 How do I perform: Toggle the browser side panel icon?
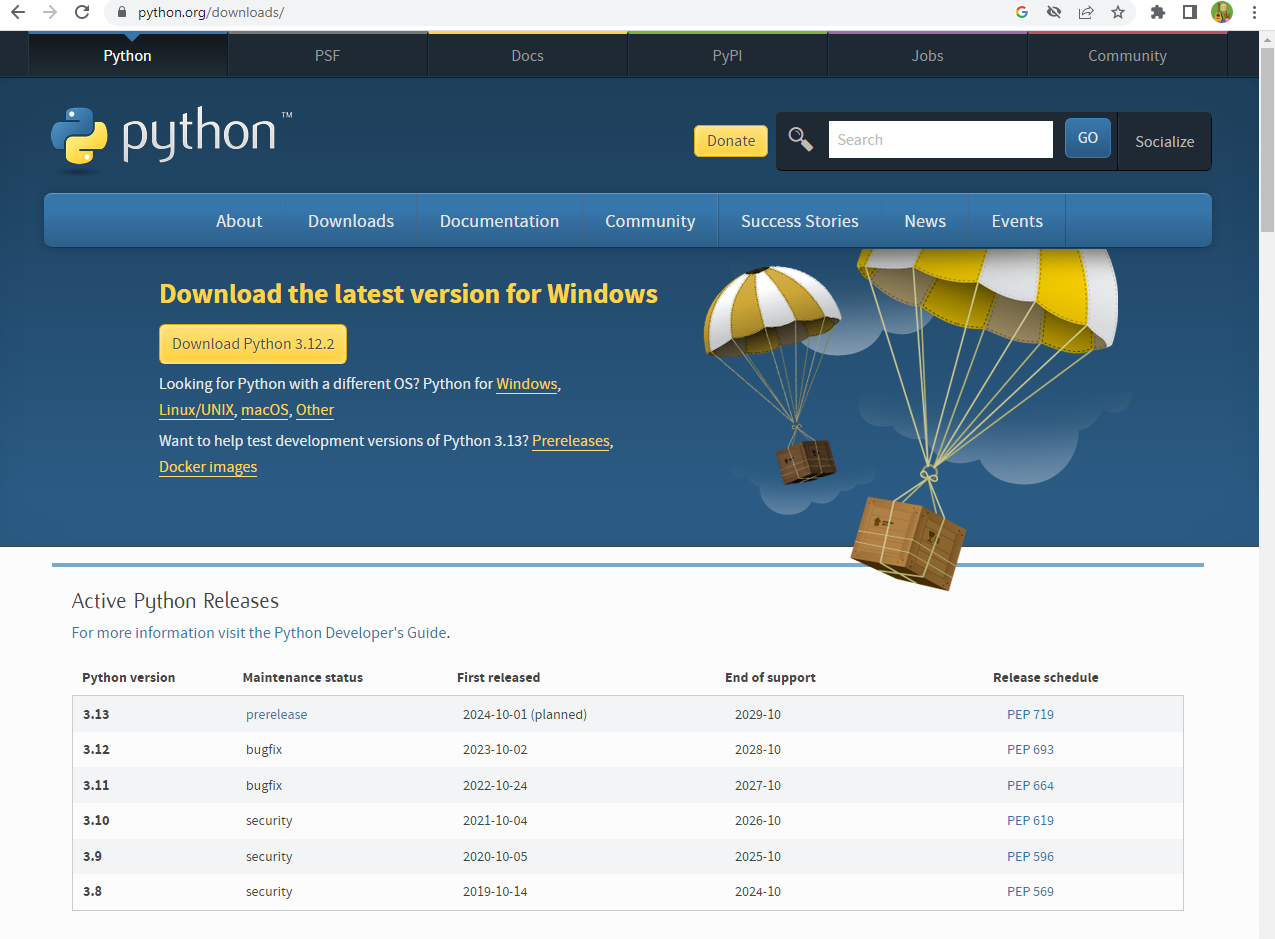click(1190, 13)
